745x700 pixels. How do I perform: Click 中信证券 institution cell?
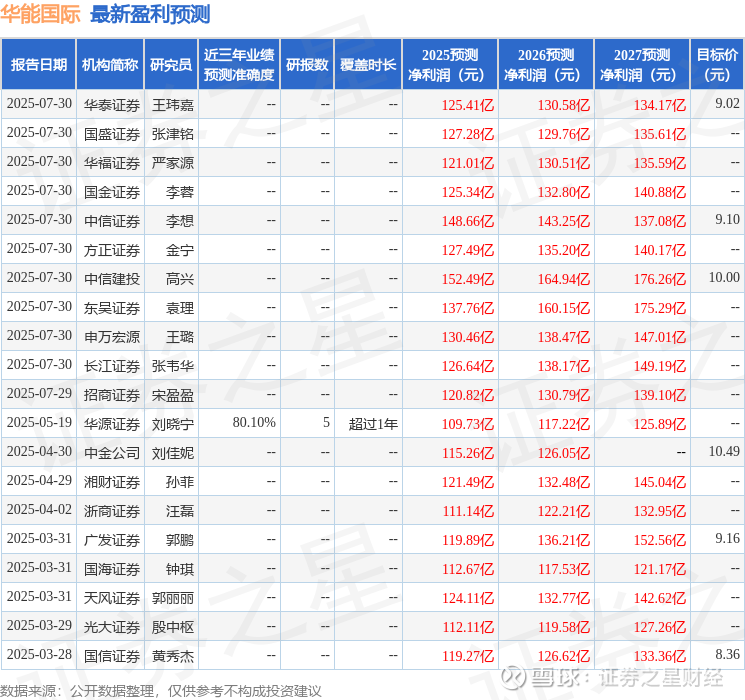tap(112, 221)
